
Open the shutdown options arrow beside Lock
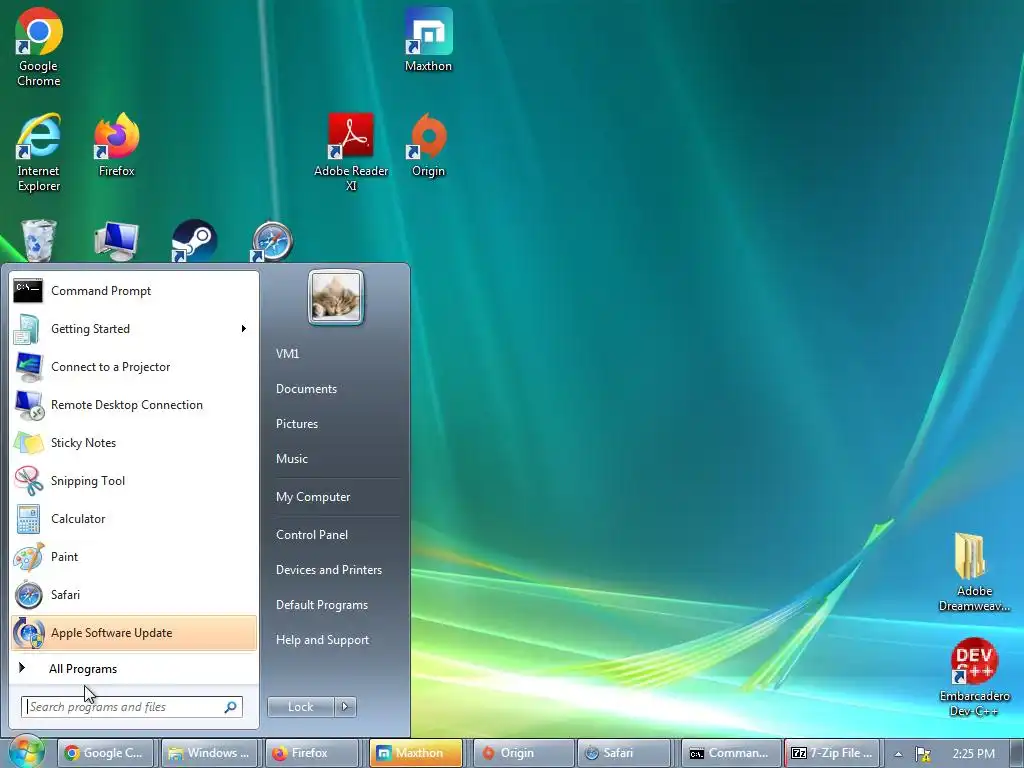(x=345, y=707)
